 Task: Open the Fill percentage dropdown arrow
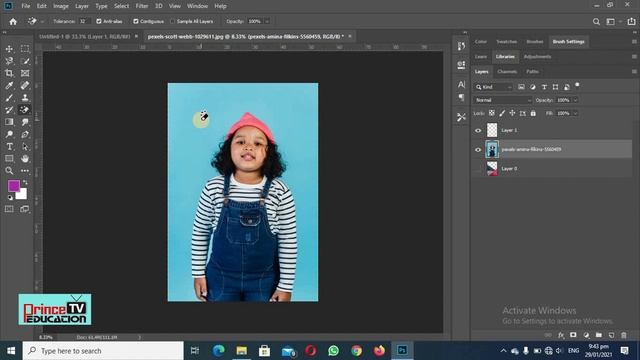coord(576,113)
